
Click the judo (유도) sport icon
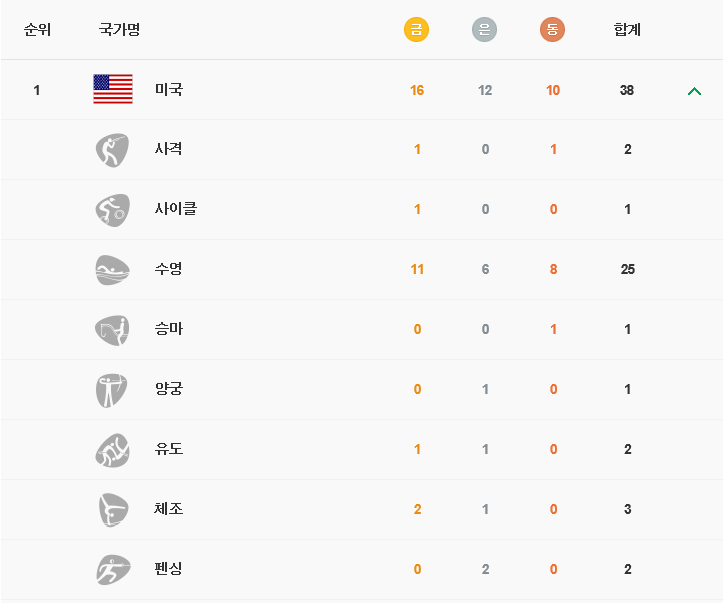pos(112,450)
